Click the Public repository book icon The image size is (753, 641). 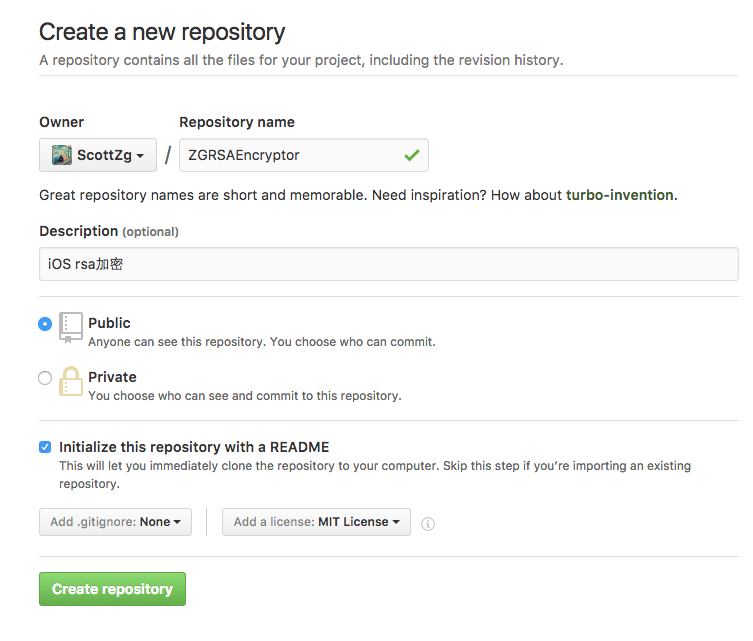[70, 327]
